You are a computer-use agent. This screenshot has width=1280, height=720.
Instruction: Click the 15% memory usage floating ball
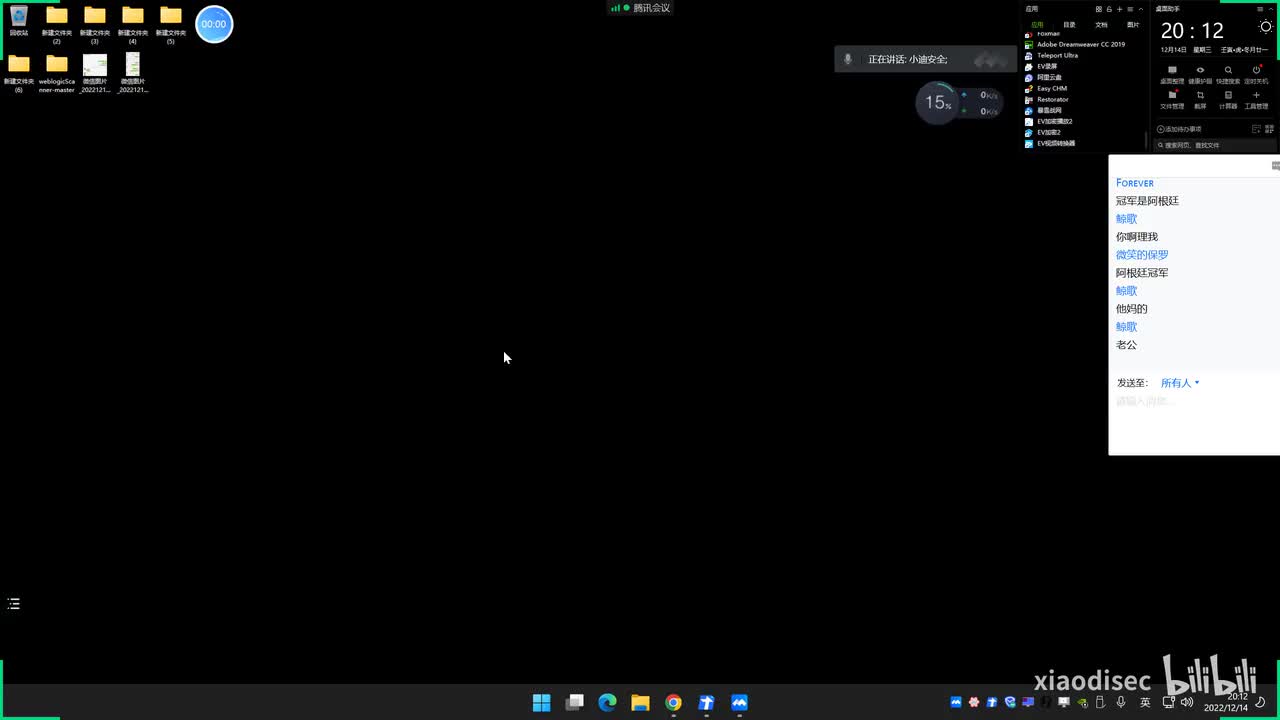click(x=937, y=103)
